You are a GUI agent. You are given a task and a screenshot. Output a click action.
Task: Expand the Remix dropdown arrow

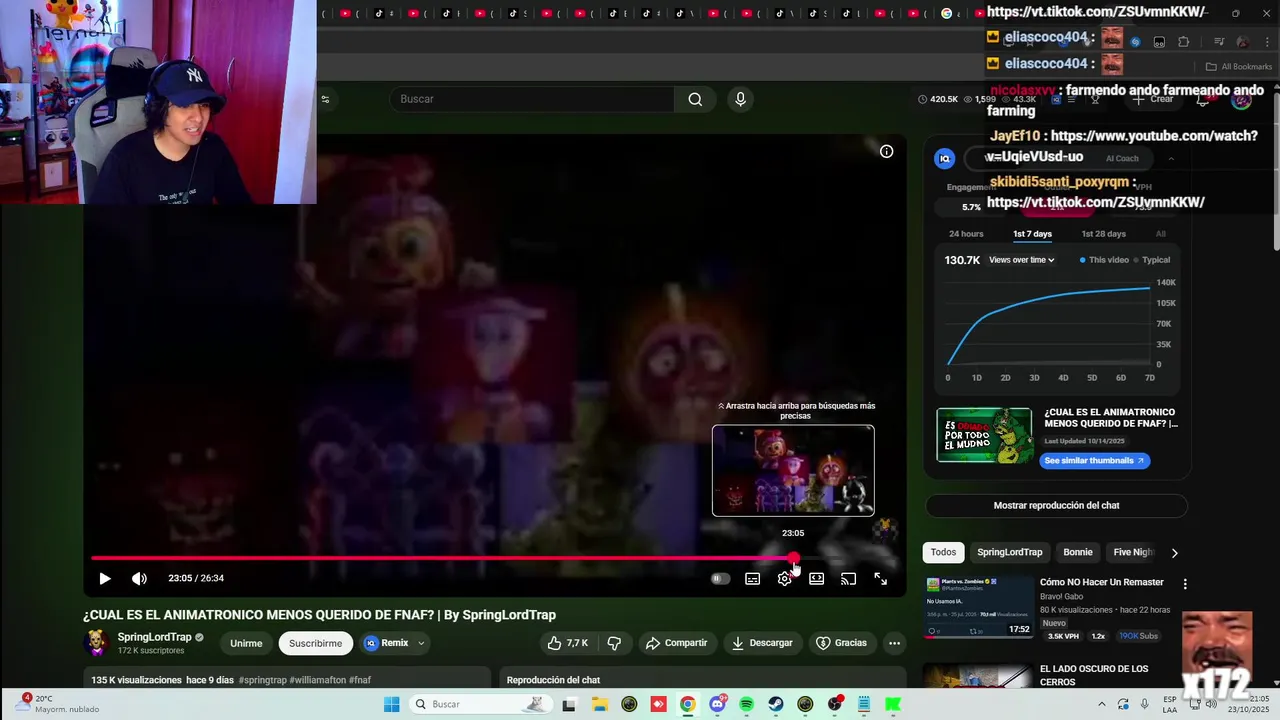point(421,643)
